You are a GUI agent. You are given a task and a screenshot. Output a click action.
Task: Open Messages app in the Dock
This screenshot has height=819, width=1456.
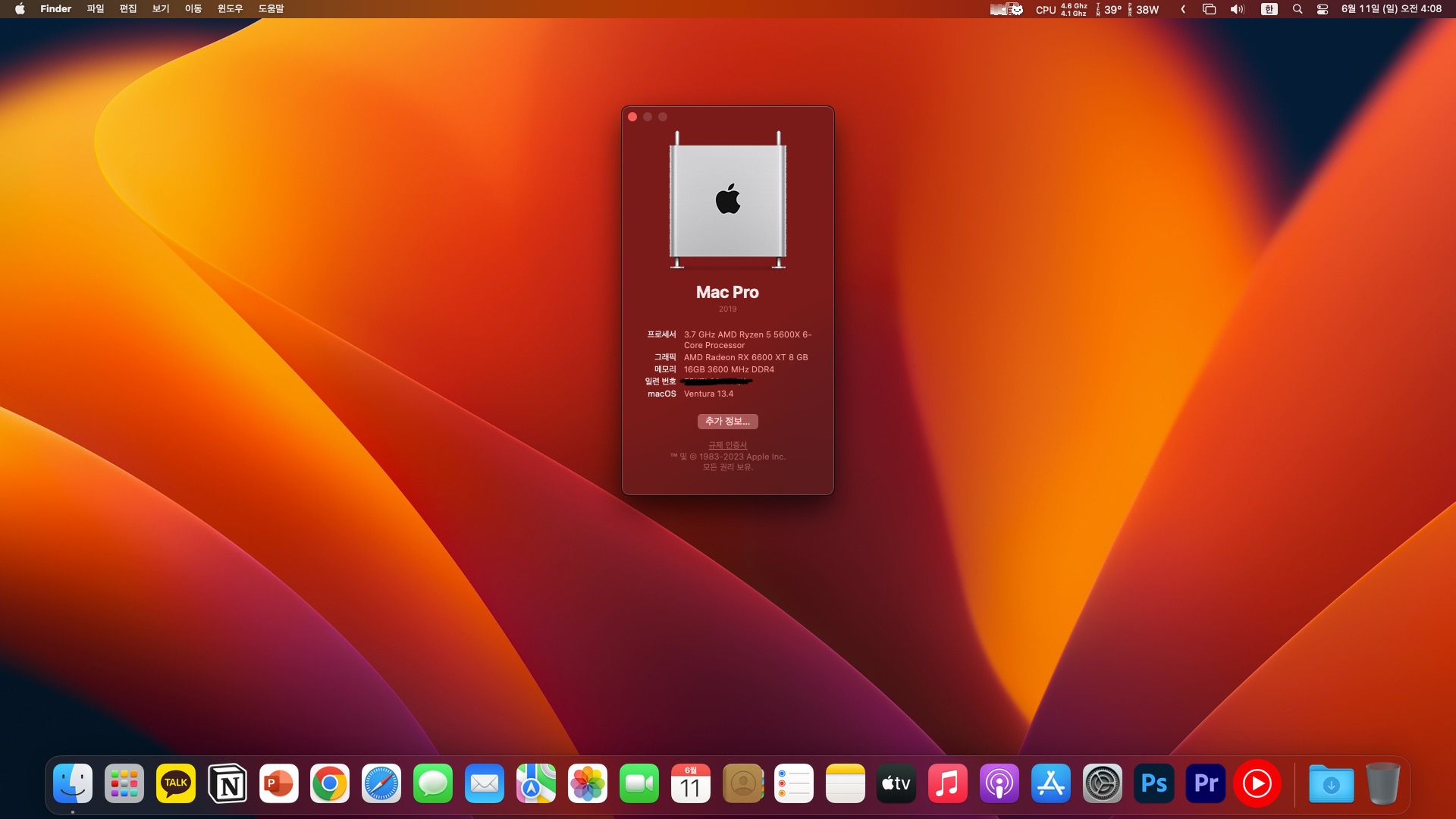pos(433,783)
